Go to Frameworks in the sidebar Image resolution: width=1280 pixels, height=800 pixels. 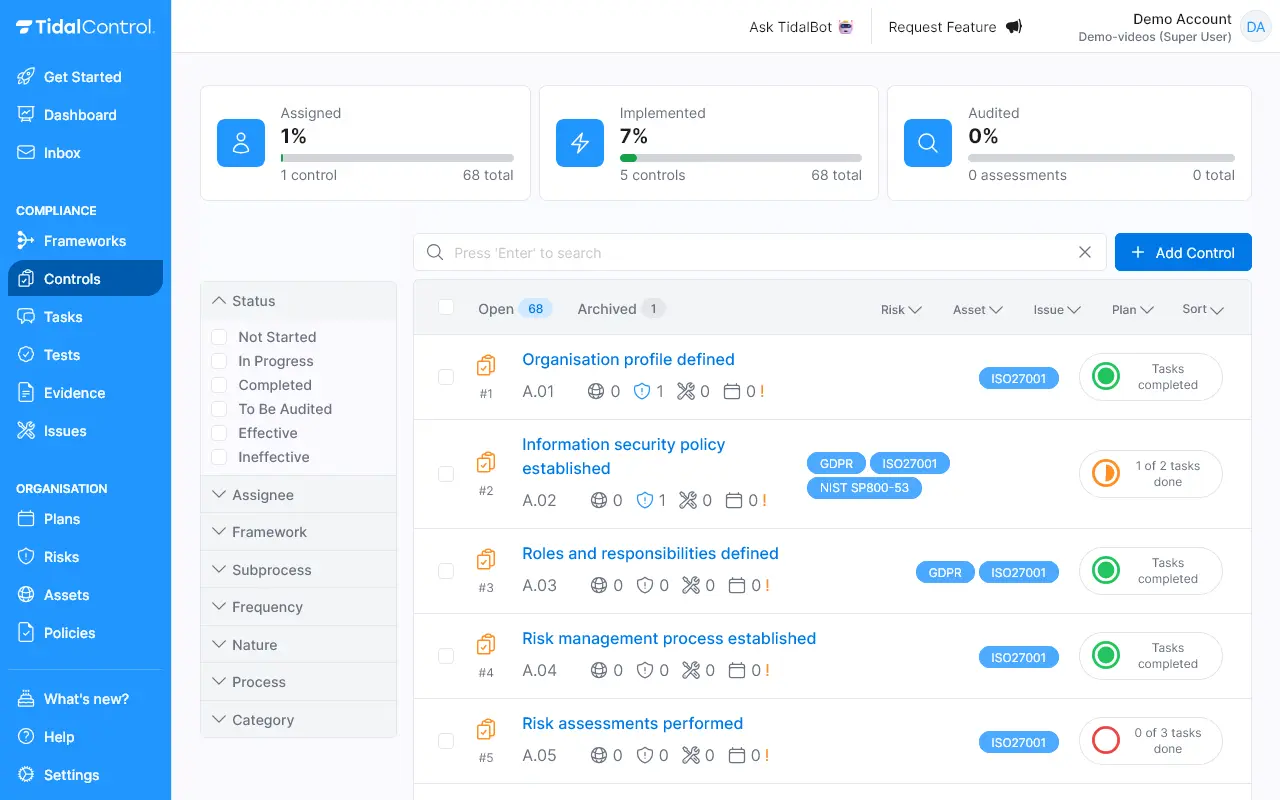[85, 241]
